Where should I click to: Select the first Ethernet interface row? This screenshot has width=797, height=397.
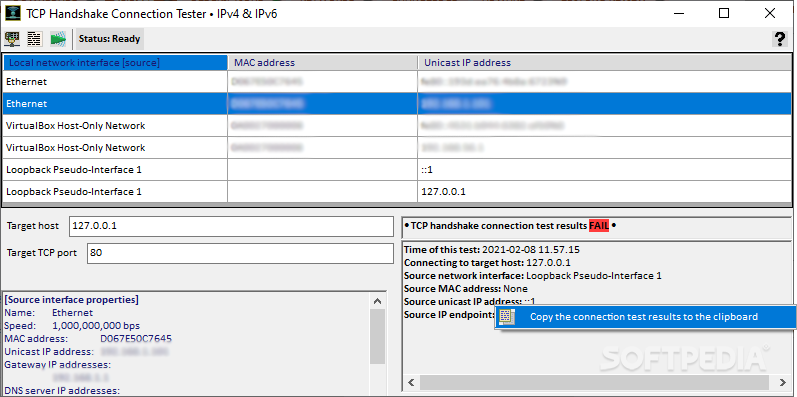pos(397,81)
